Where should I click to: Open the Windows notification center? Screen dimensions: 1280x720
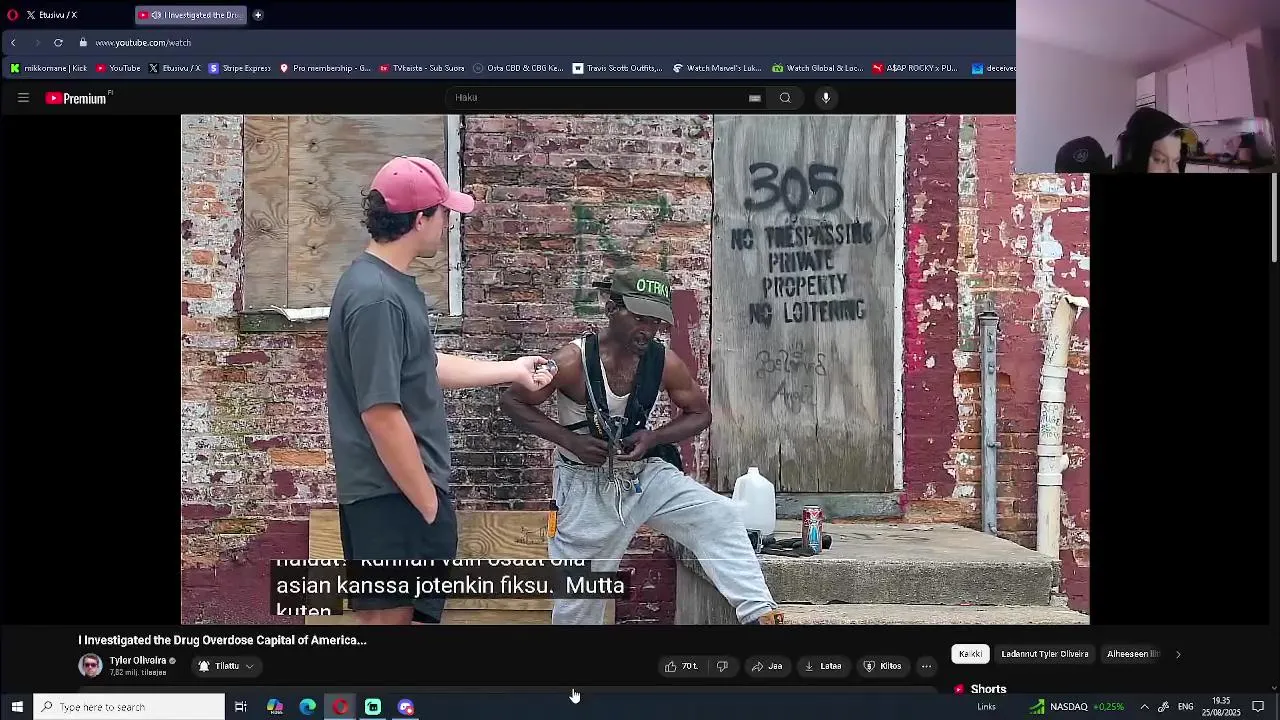point(1258,707)
